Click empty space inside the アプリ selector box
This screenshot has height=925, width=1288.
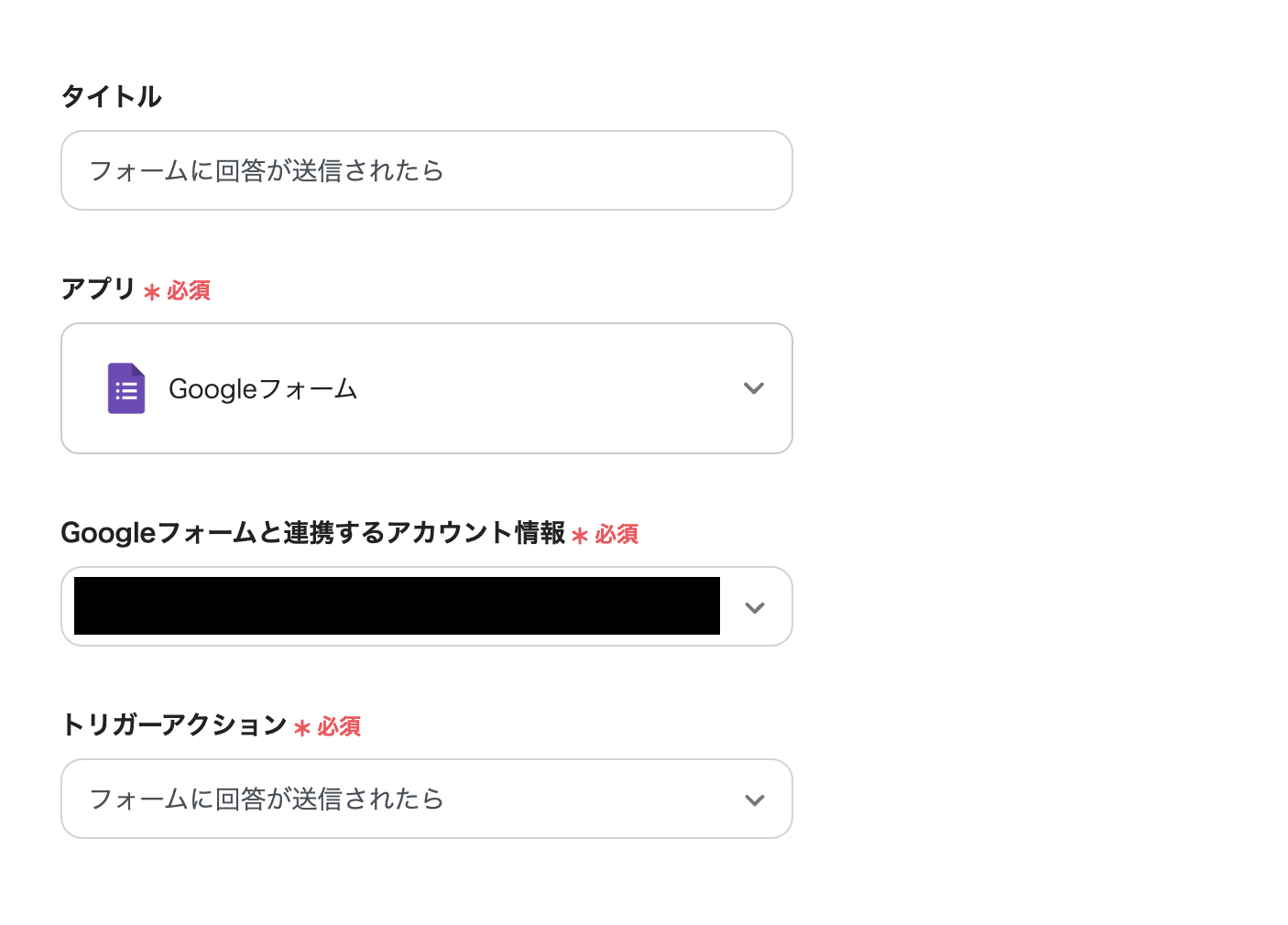(x=550, y=388)
